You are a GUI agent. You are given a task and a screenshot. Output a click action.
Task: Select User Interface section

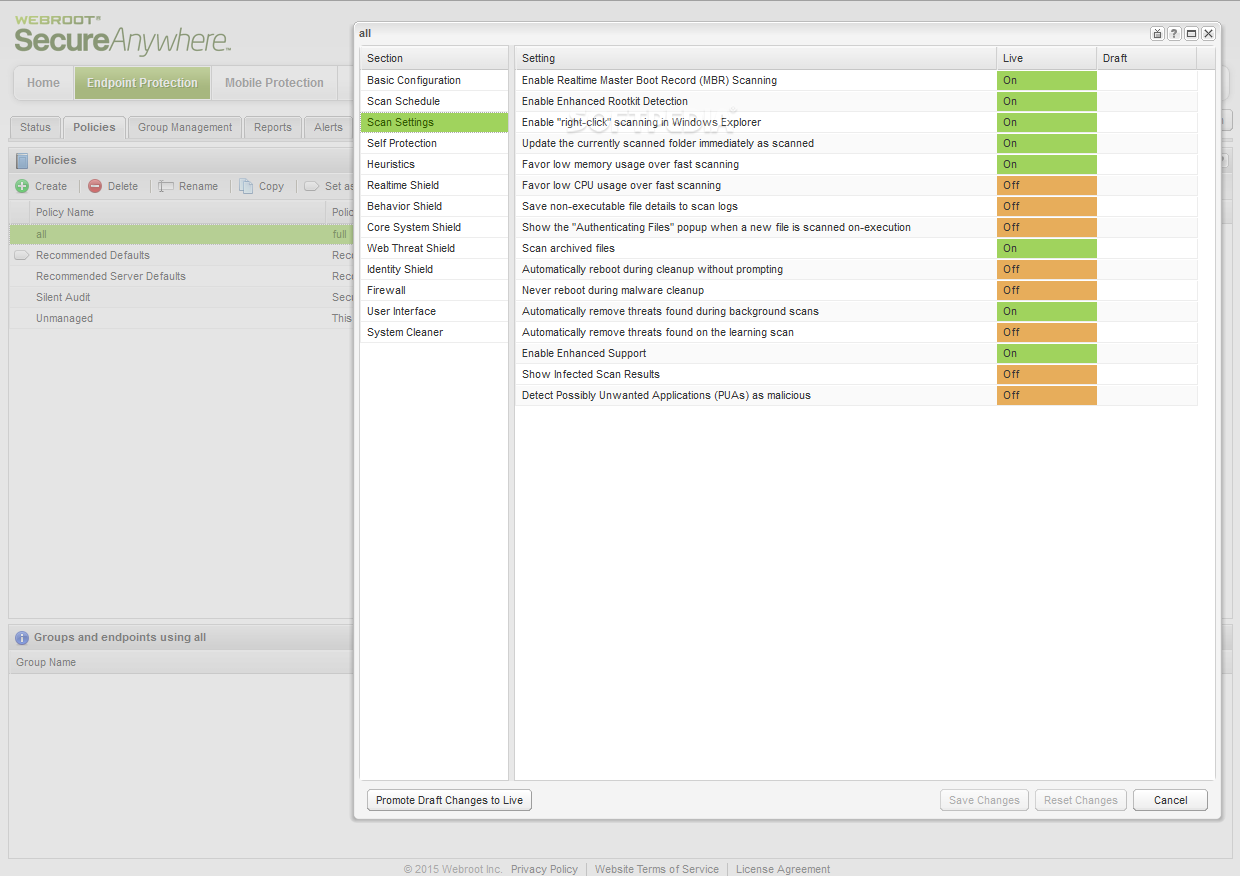[434, 311]
